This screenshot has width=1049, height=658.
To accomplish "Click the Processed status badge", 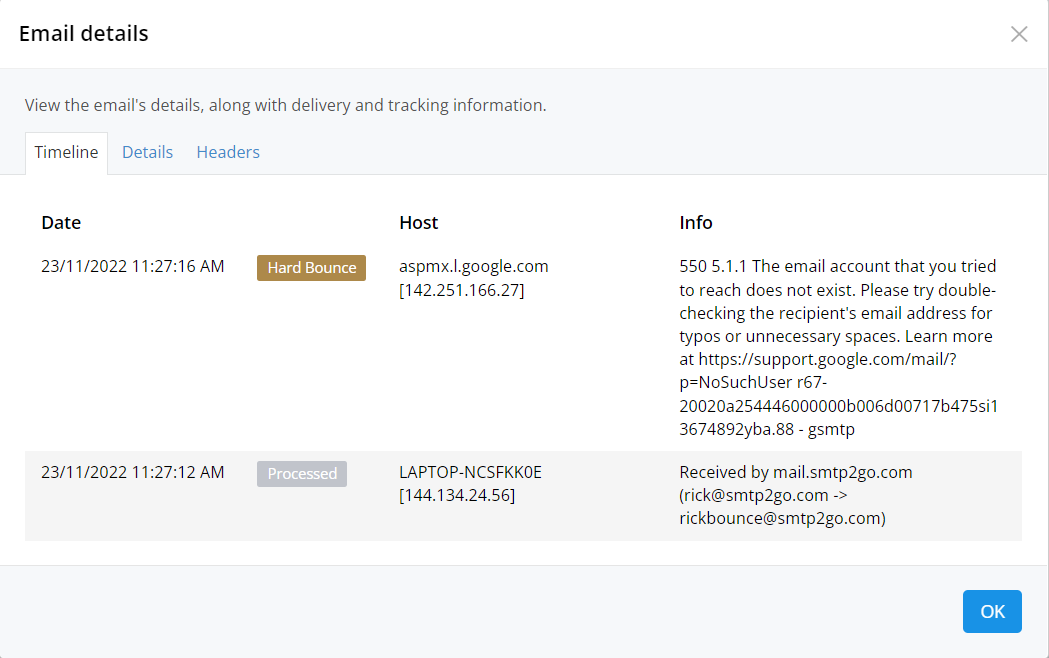I will [302, 473].
